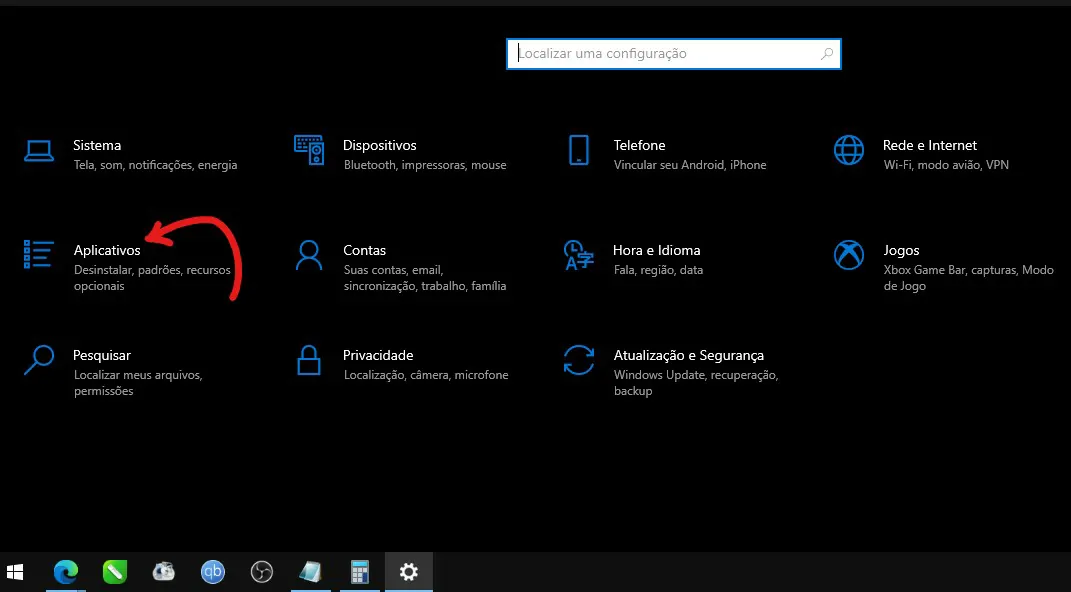Image resolution: width=1071 pixels, height=592 pixels.
Task: Open the Windows Start menu
Action: pos(14,572)
